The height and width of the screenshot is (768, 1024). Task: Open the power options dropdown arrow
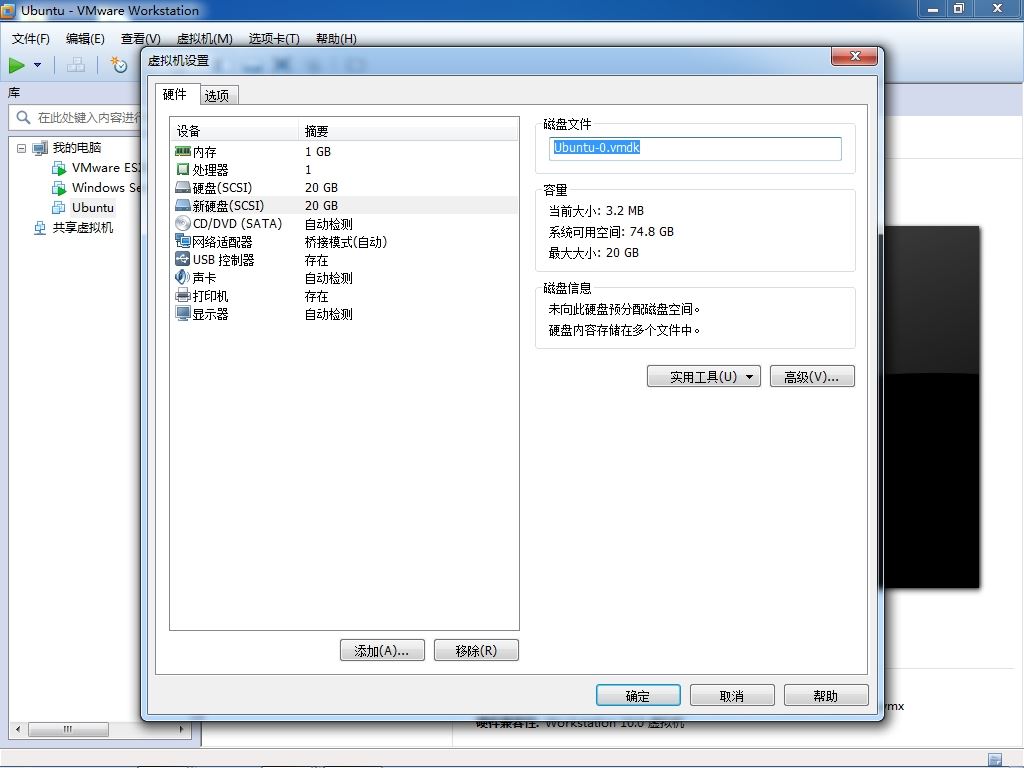click(x=37, y=65)
